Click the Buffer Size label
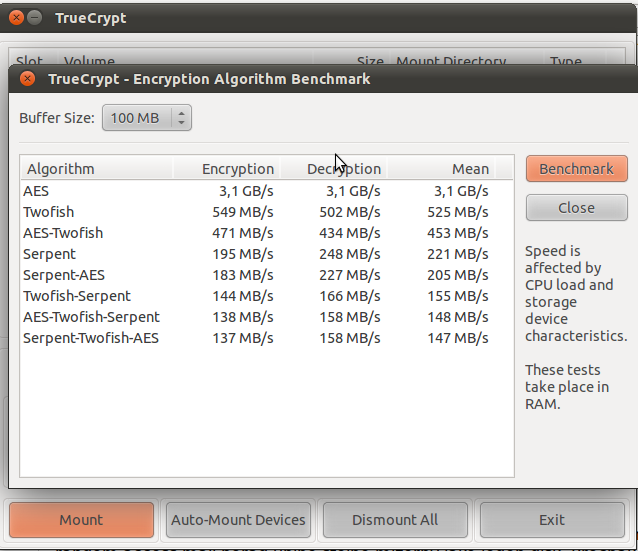 (57, 118)
